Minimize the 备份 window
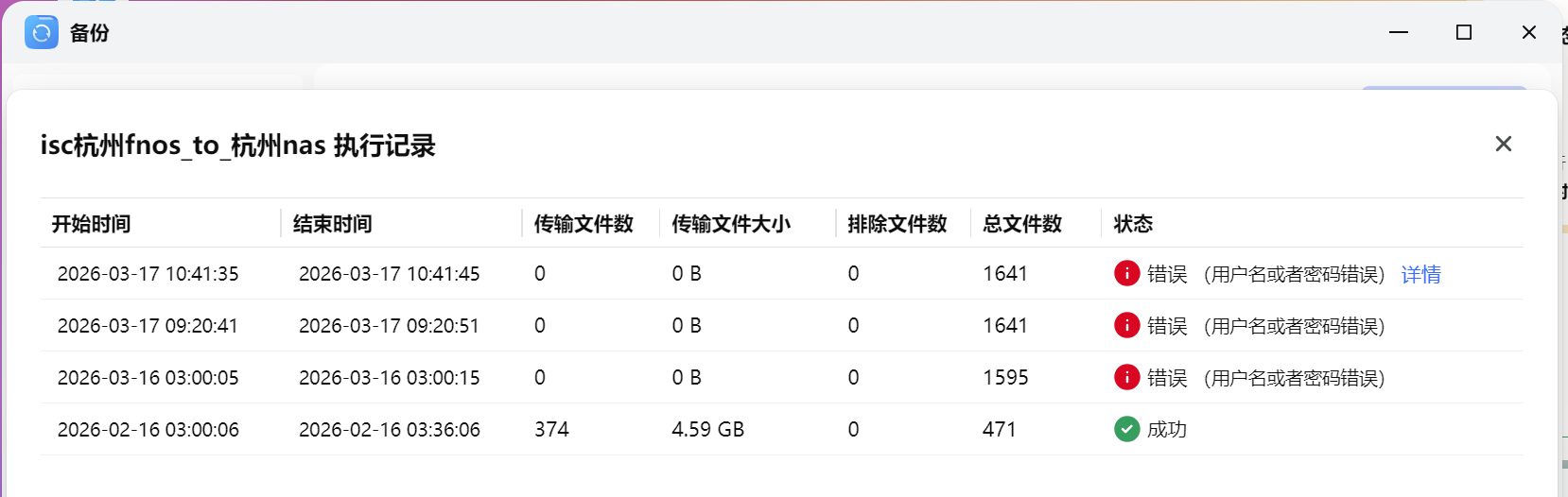1568x497 pixels. click(x=1399, y=32)
